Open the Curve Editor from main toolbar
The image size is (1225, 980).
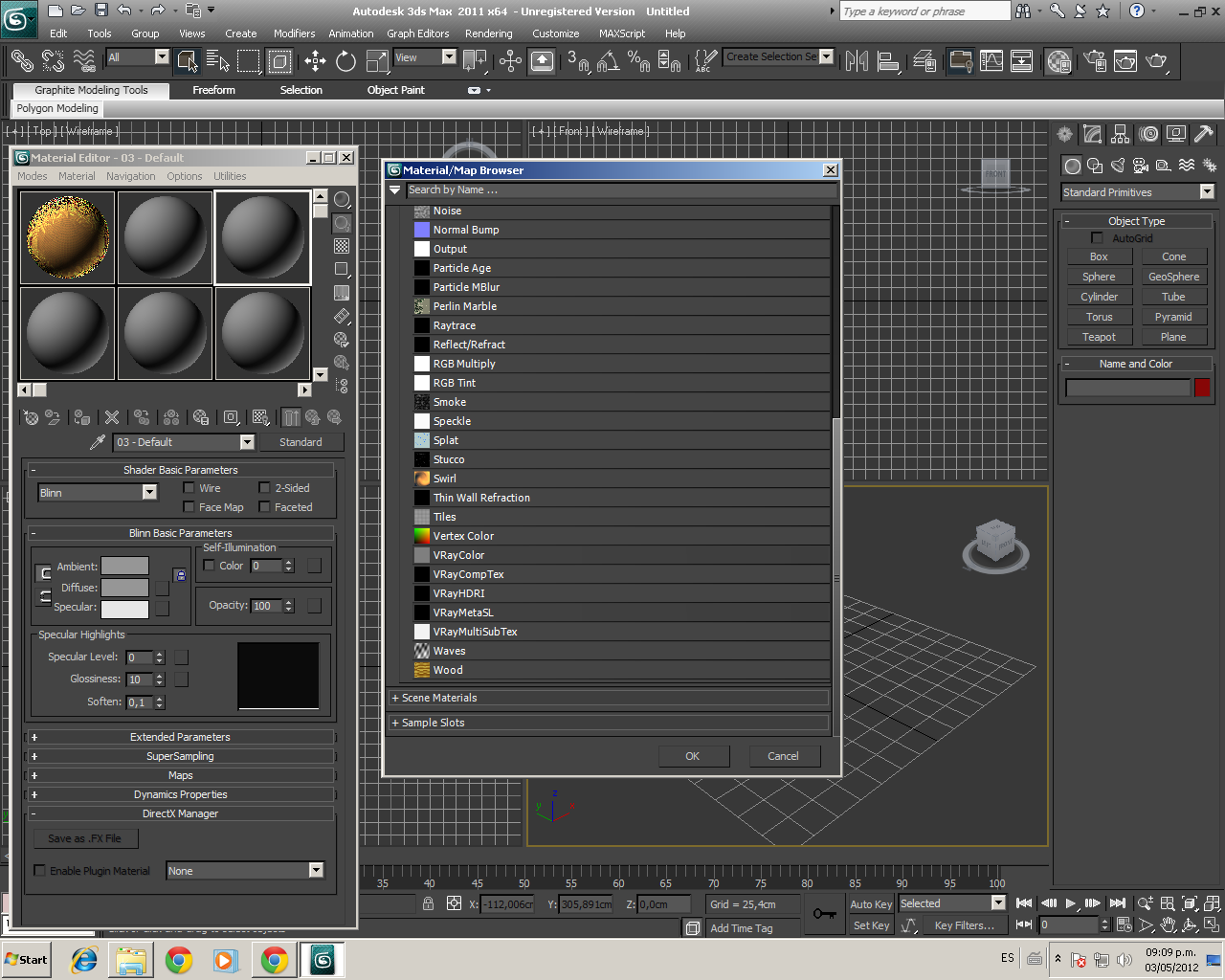pyautogui.click(x=991, y=61)
